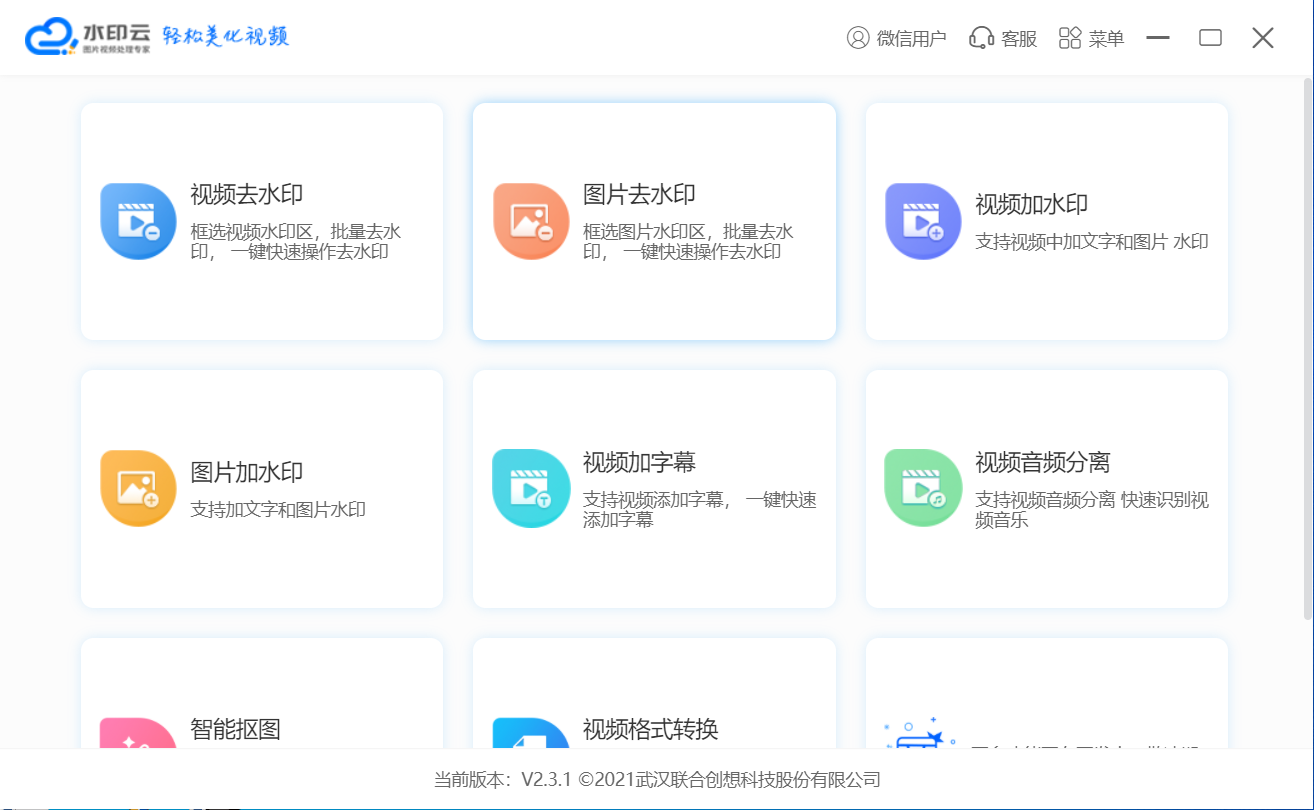Screen dimensions: 1314x810
Task: Click the user avatar icon beside 微信用户
Action: pyautogui.click(x=858, y=38)
